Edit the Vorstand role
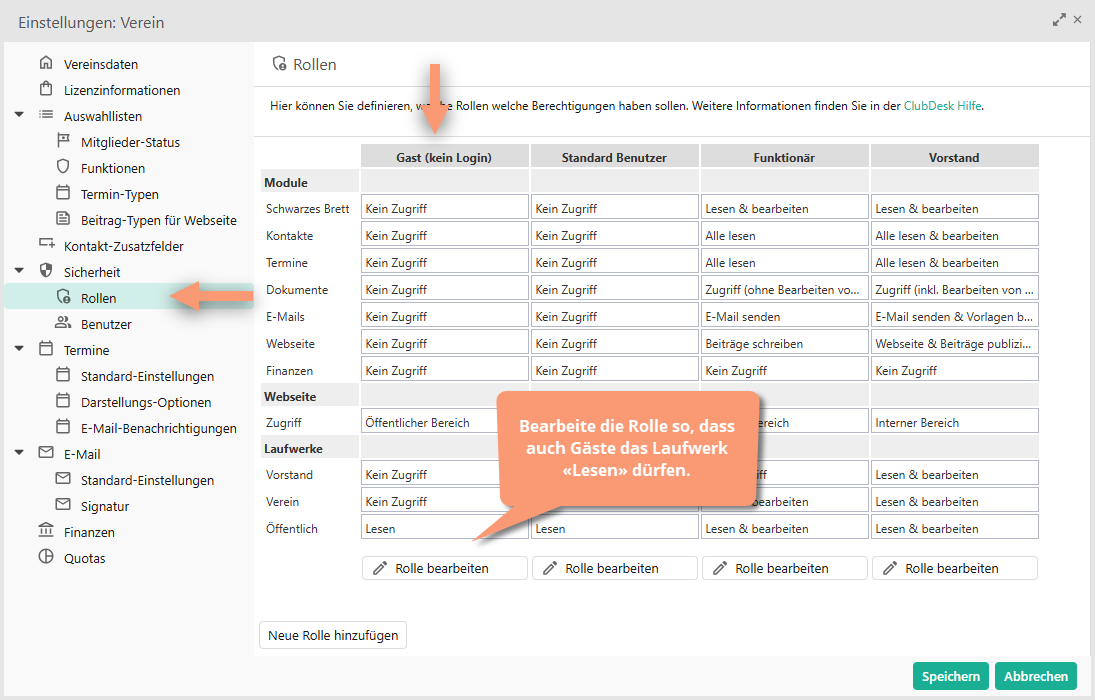 point(954,568)
